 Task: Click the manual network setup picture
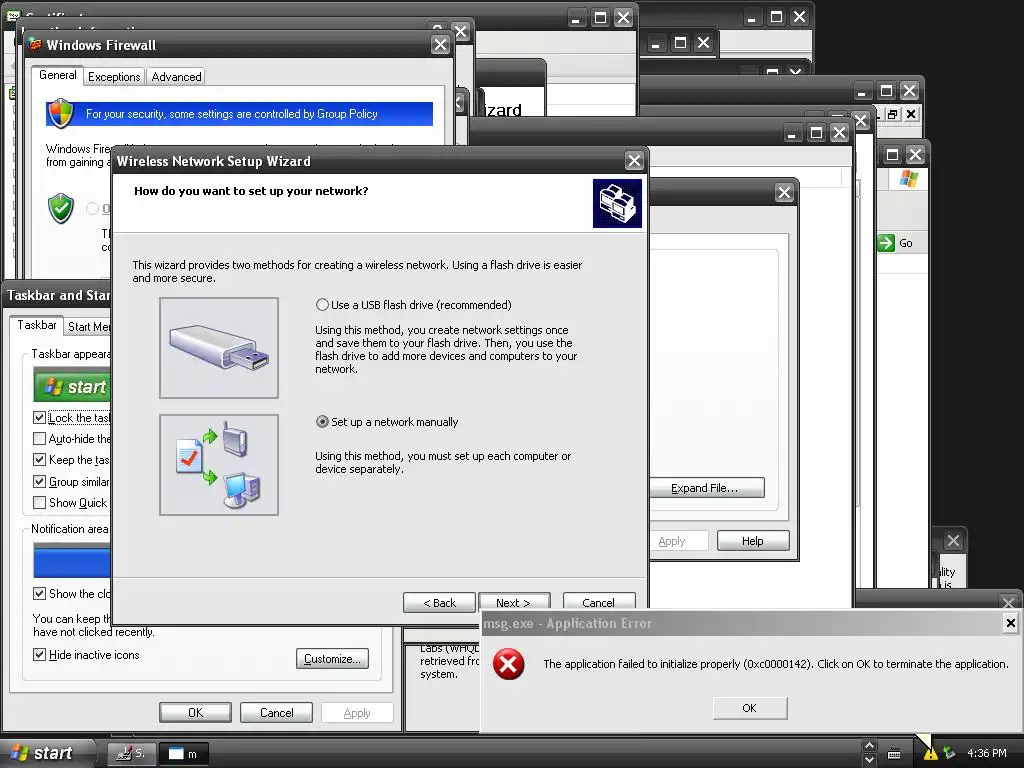219,464
